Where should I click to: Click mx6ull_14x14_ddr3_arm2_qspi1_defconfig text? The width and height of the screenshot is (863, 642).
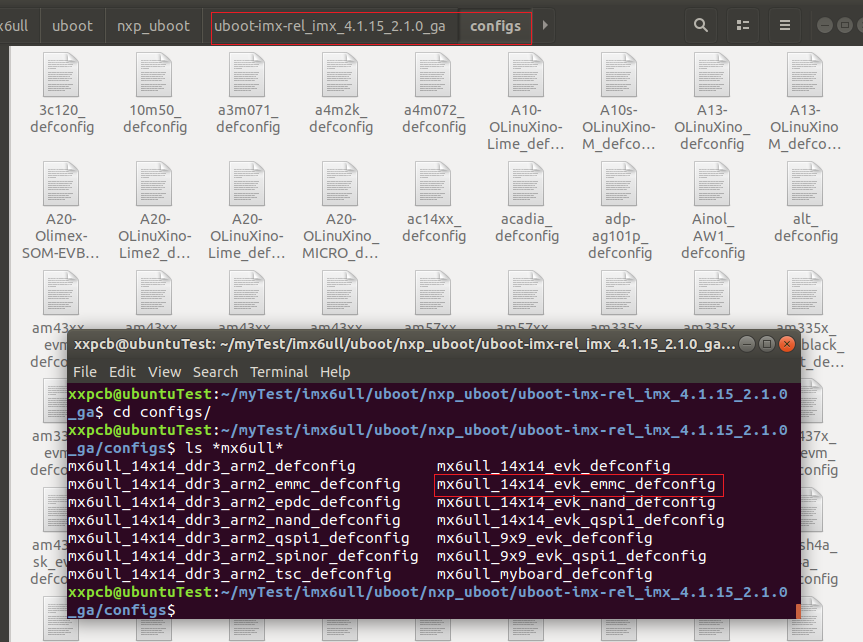point(239,538)
